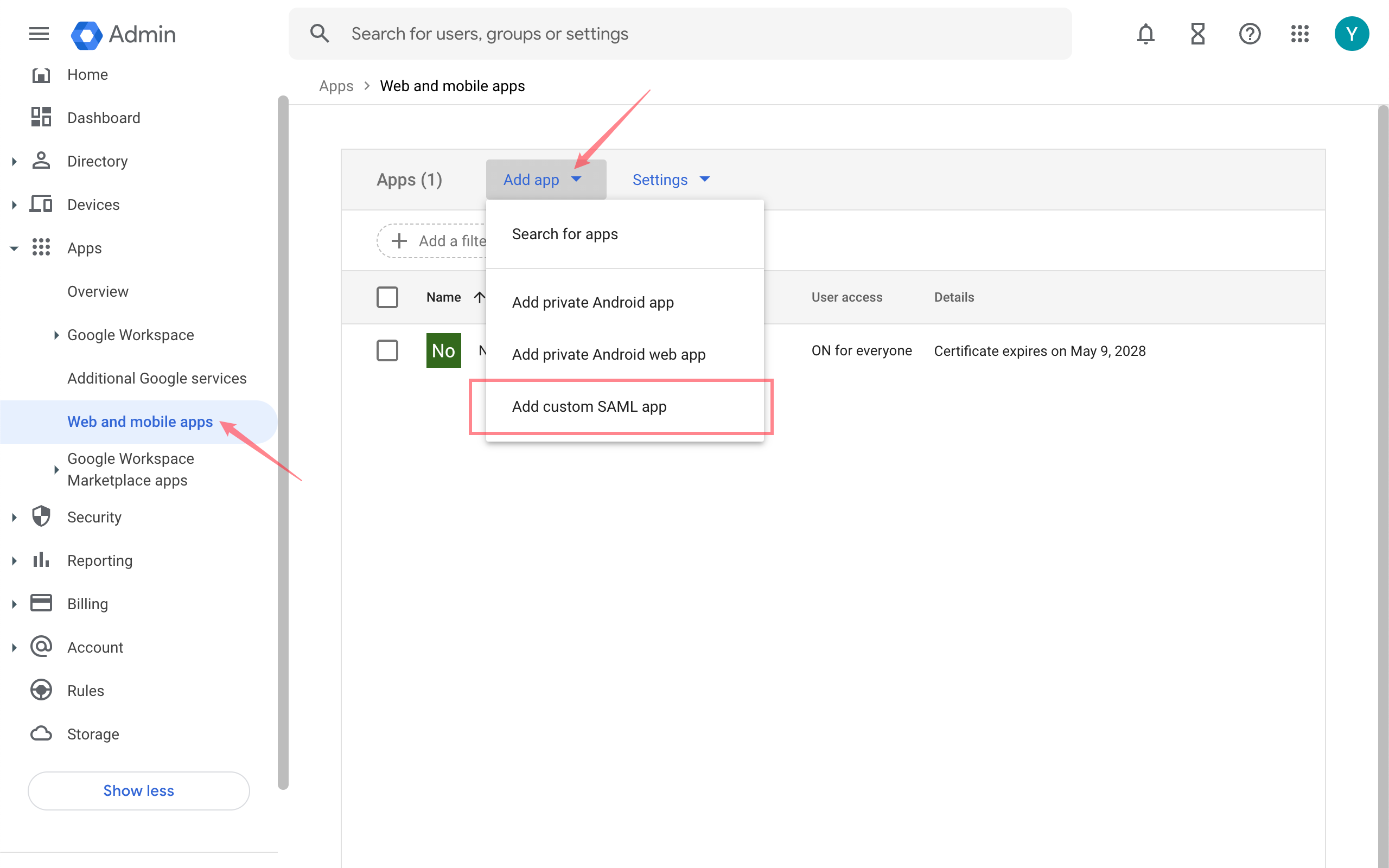1389x868 pixels.
Task: Expand Google Workspace Marketplace apps
Action: click(x=56, y=470)
